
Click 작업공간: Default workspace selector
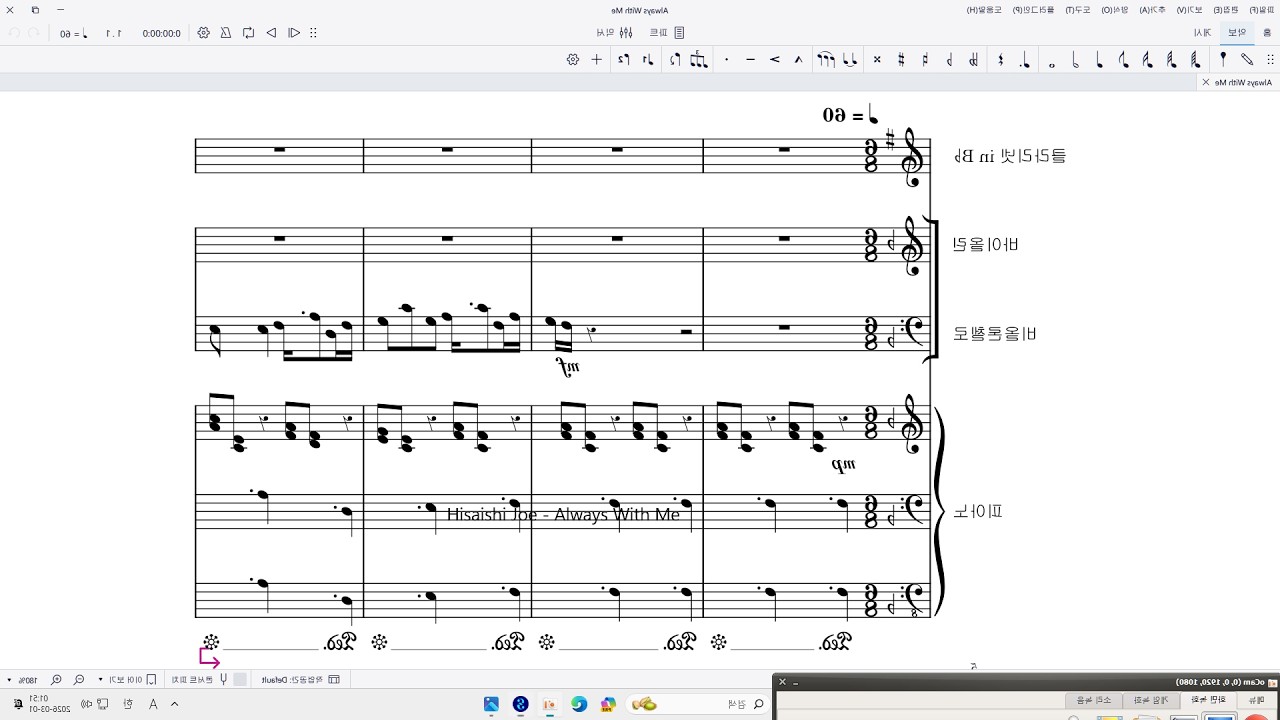(x=300, y=679)
